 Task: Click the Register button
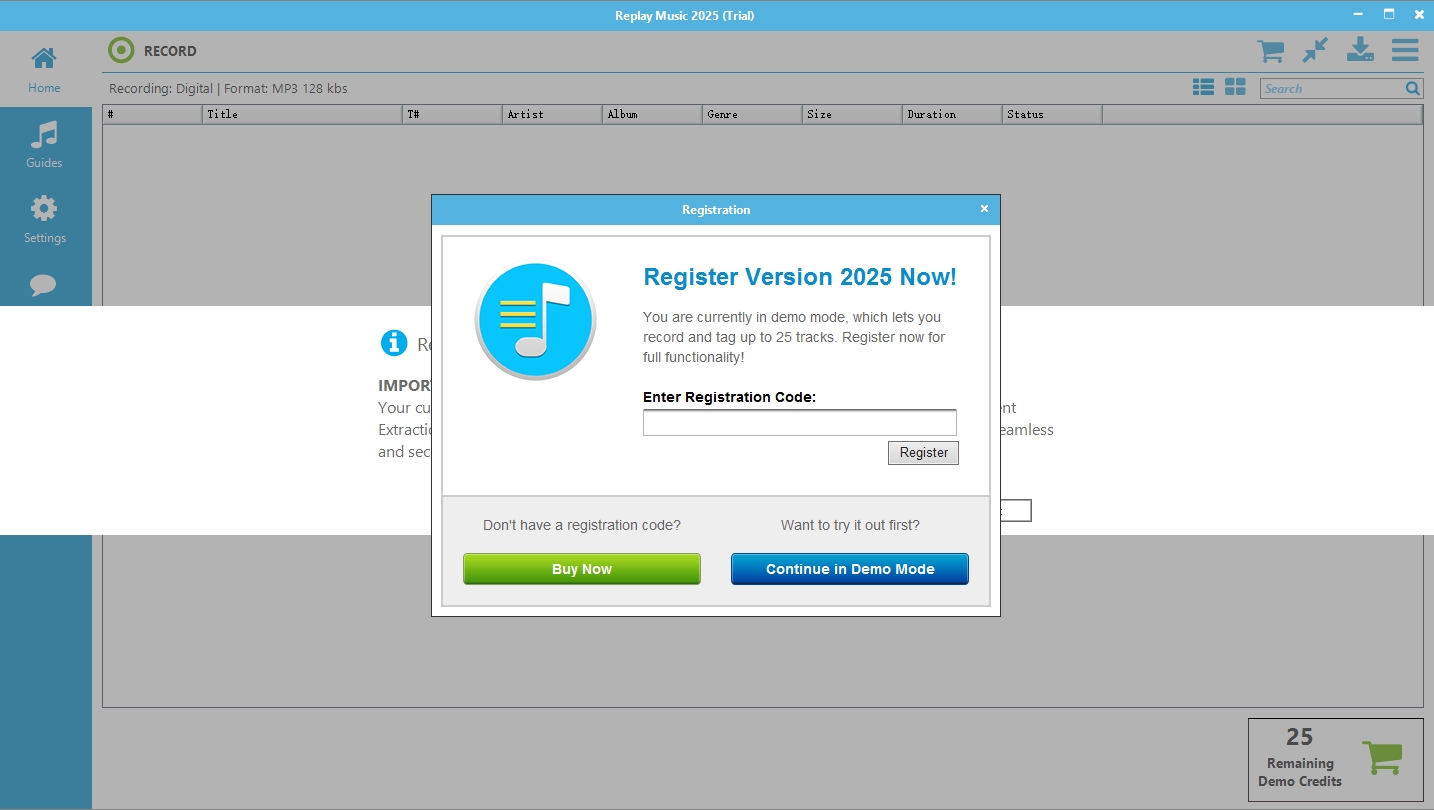pos(924,453)
